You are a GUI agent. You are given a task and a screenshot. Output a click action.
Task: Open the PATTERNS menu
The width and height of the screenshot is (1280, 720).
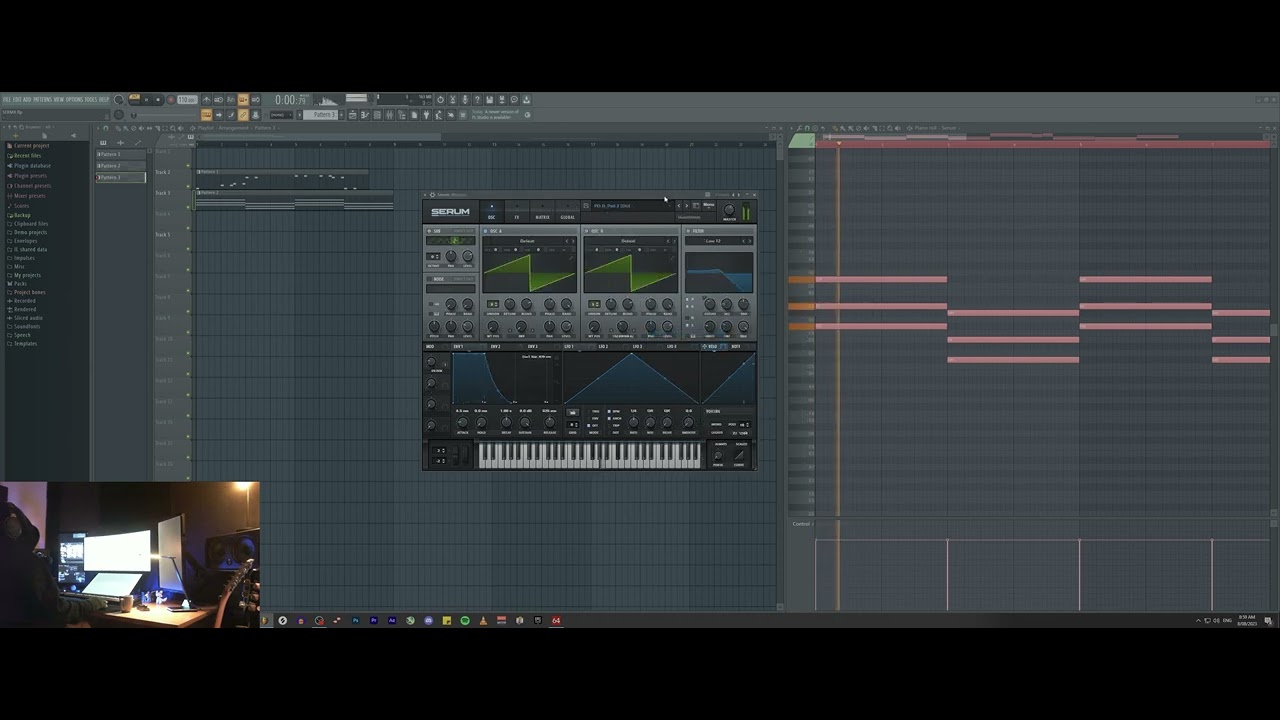point(42,99)
